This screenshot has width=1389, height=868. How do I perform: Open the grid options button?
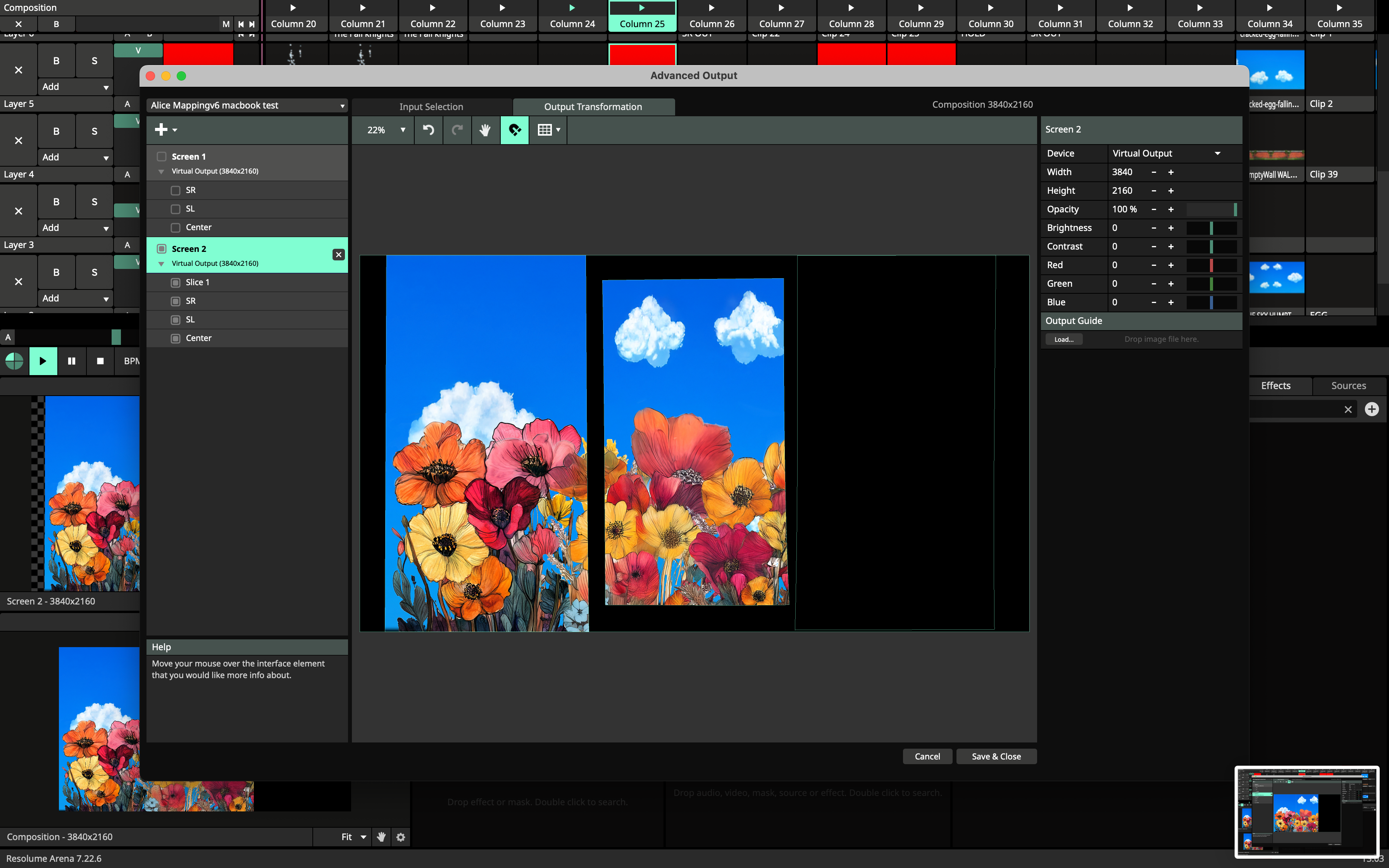coord(548,130)
